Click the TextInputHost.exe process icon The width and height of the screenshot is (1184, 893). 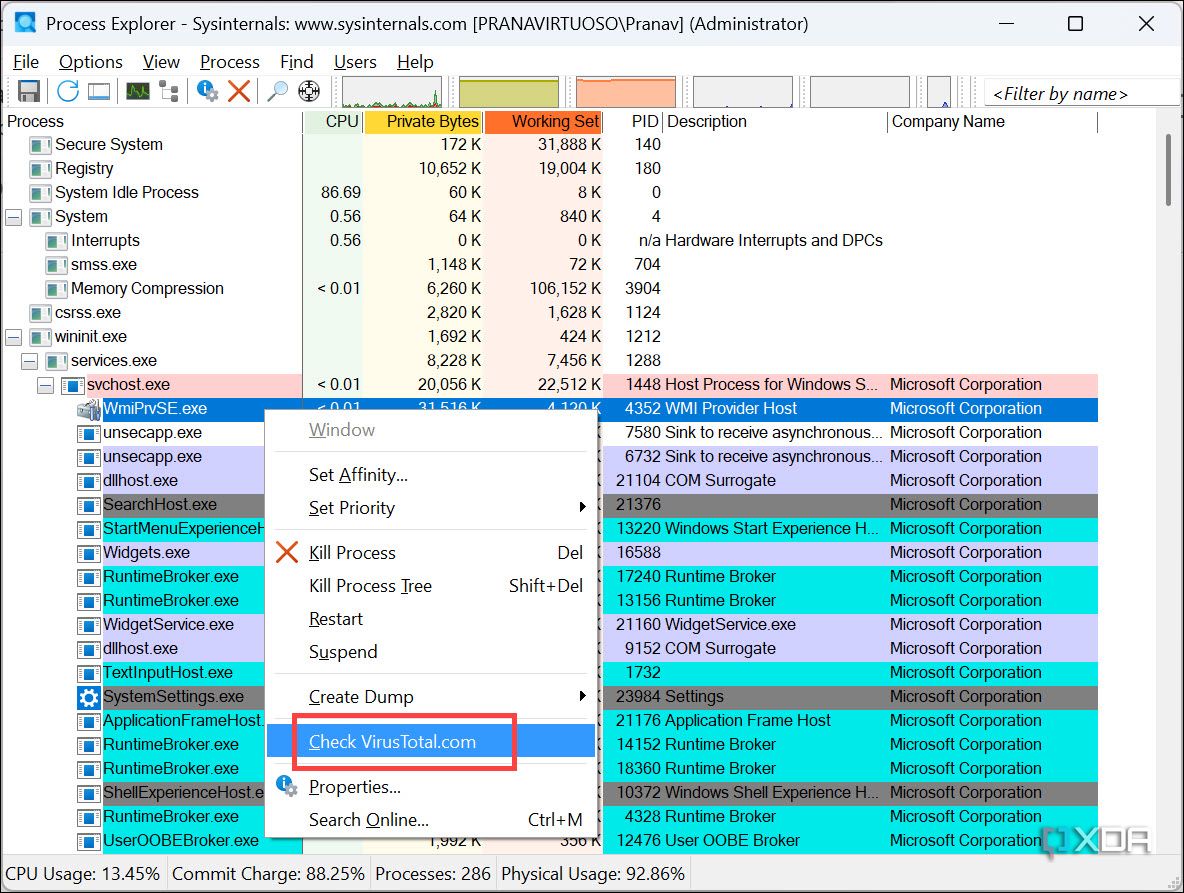(88, 673)
